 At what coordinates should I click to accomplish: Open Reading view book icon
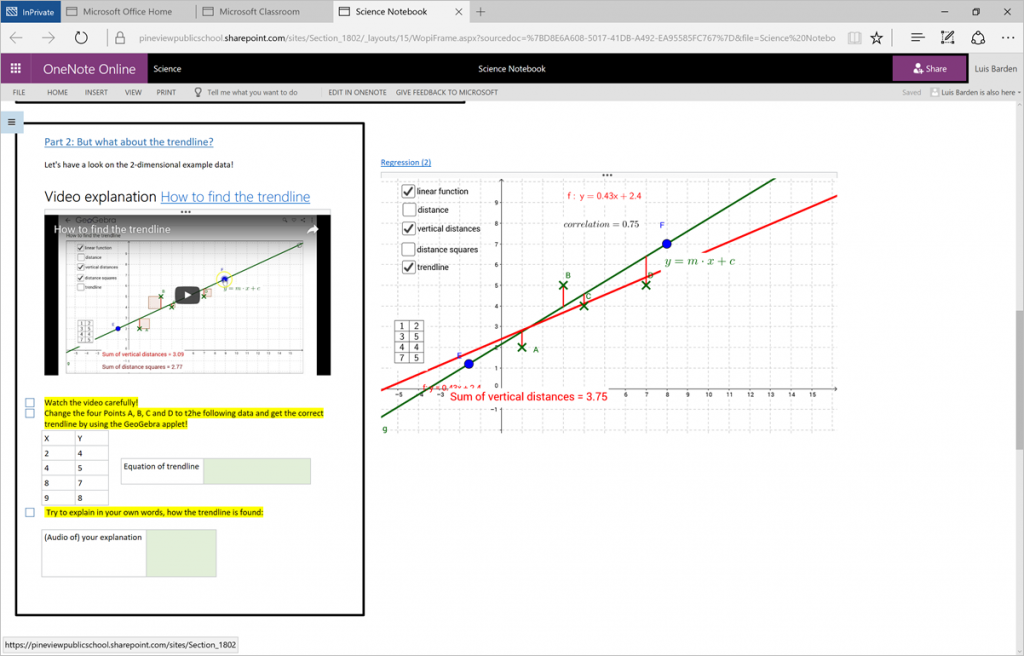point(854,38)
